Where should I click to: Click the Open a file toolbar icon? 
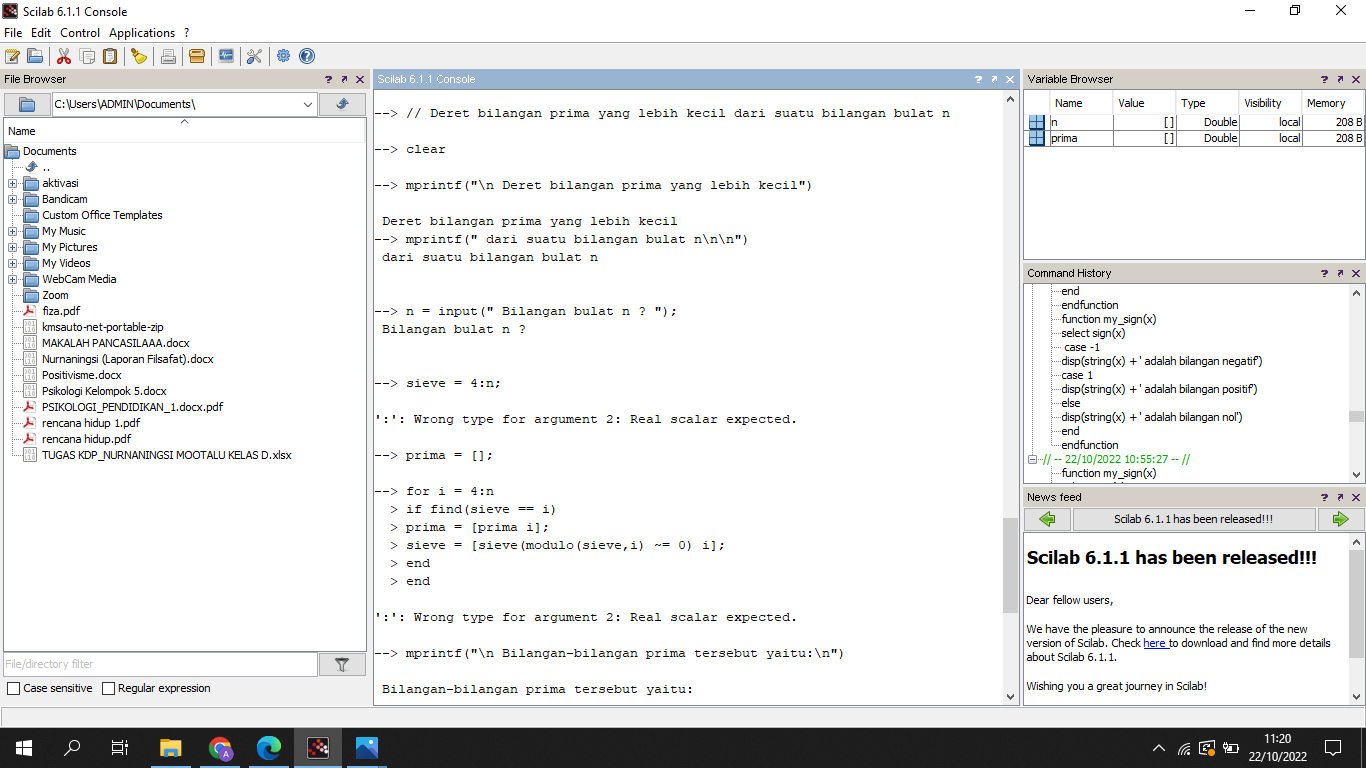pos(35,56)
